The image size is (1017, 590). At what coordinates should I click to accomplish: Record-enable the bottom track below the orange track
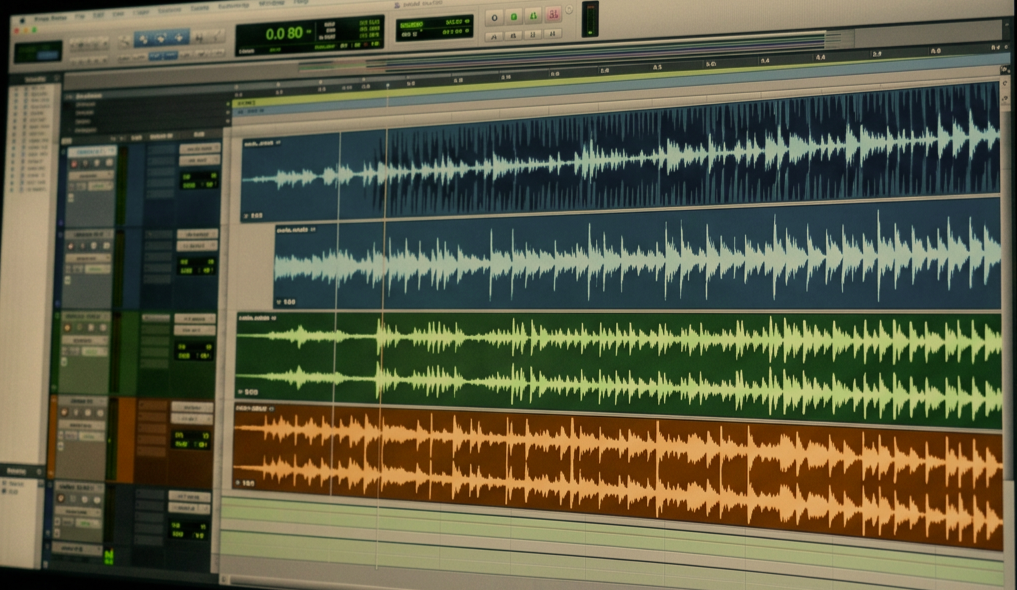[61, 499]
